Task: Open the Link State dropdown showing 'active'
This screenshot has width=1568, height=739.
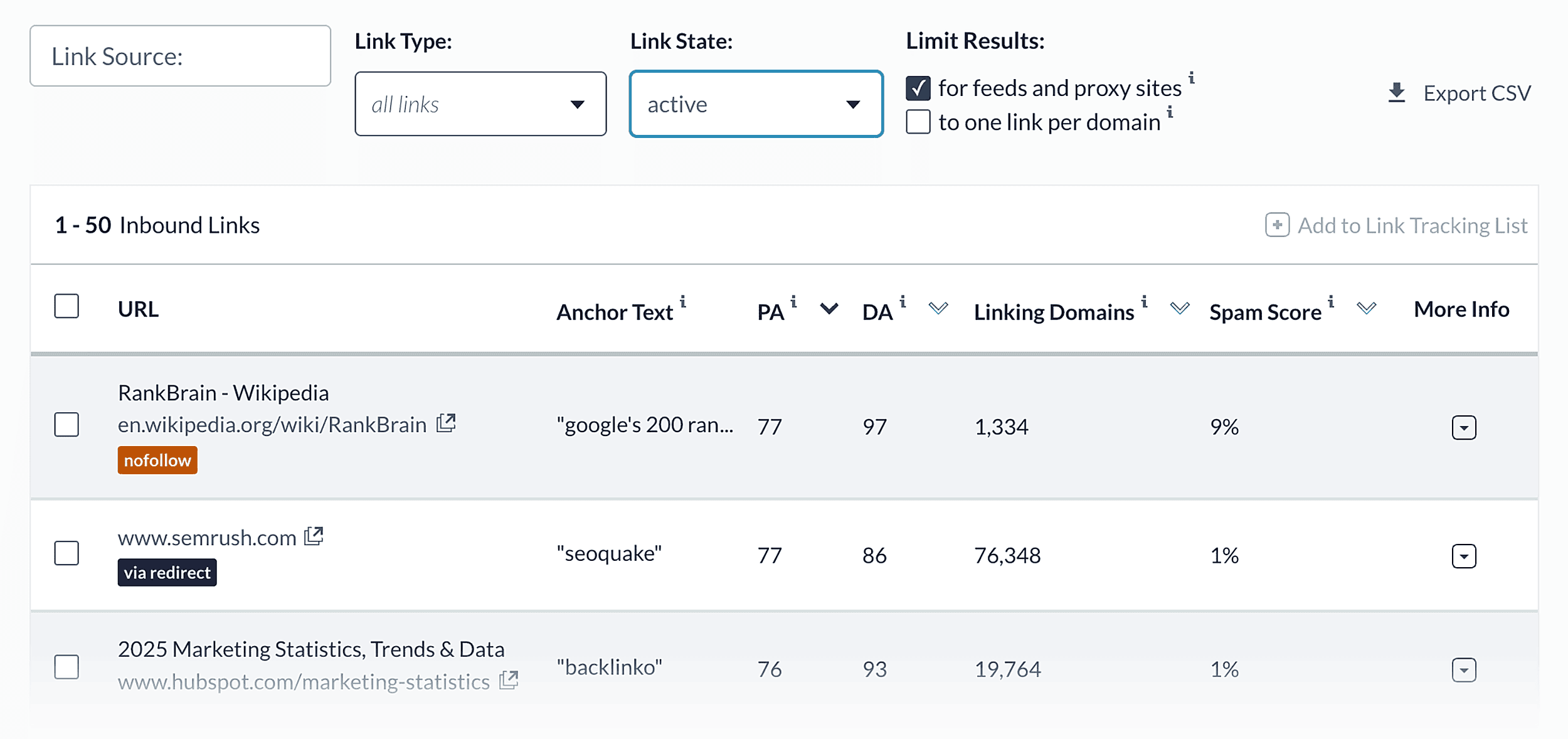Action: click(756, 104)
